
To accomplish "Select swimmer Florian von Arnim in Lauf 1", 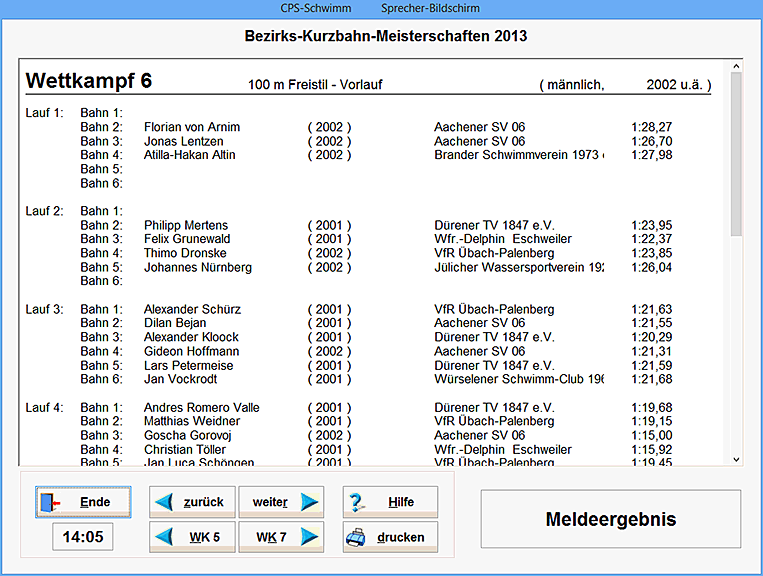I will 192,127.
